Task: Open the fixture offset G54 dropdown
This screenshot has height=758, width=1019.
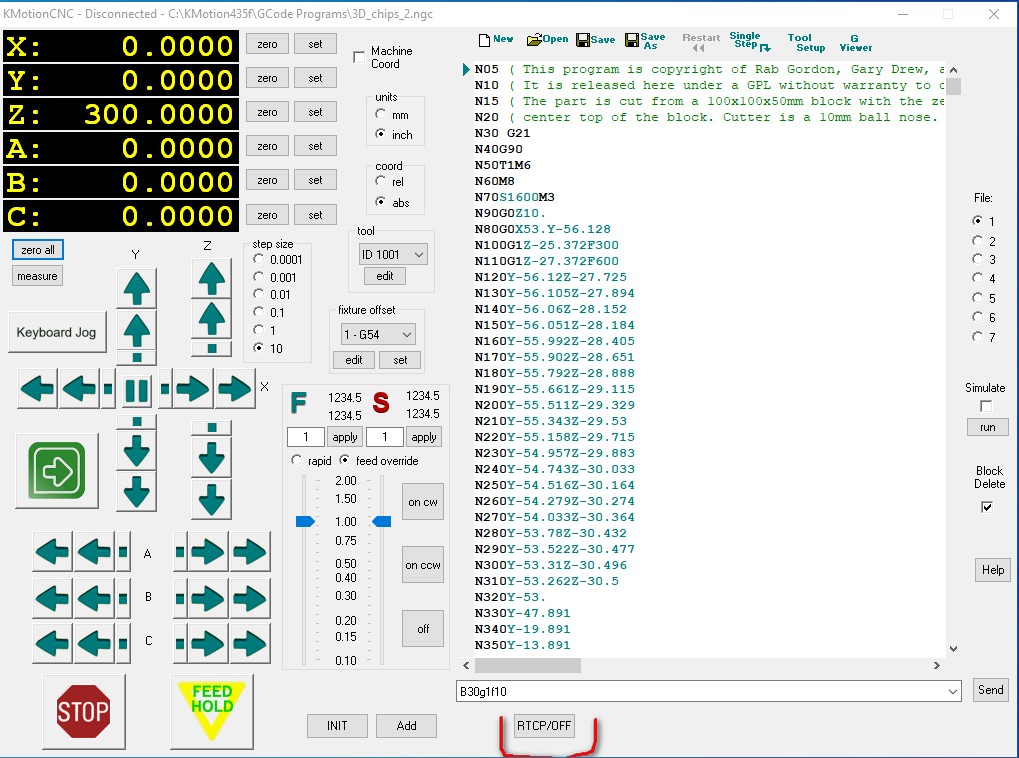Action: 406,335
